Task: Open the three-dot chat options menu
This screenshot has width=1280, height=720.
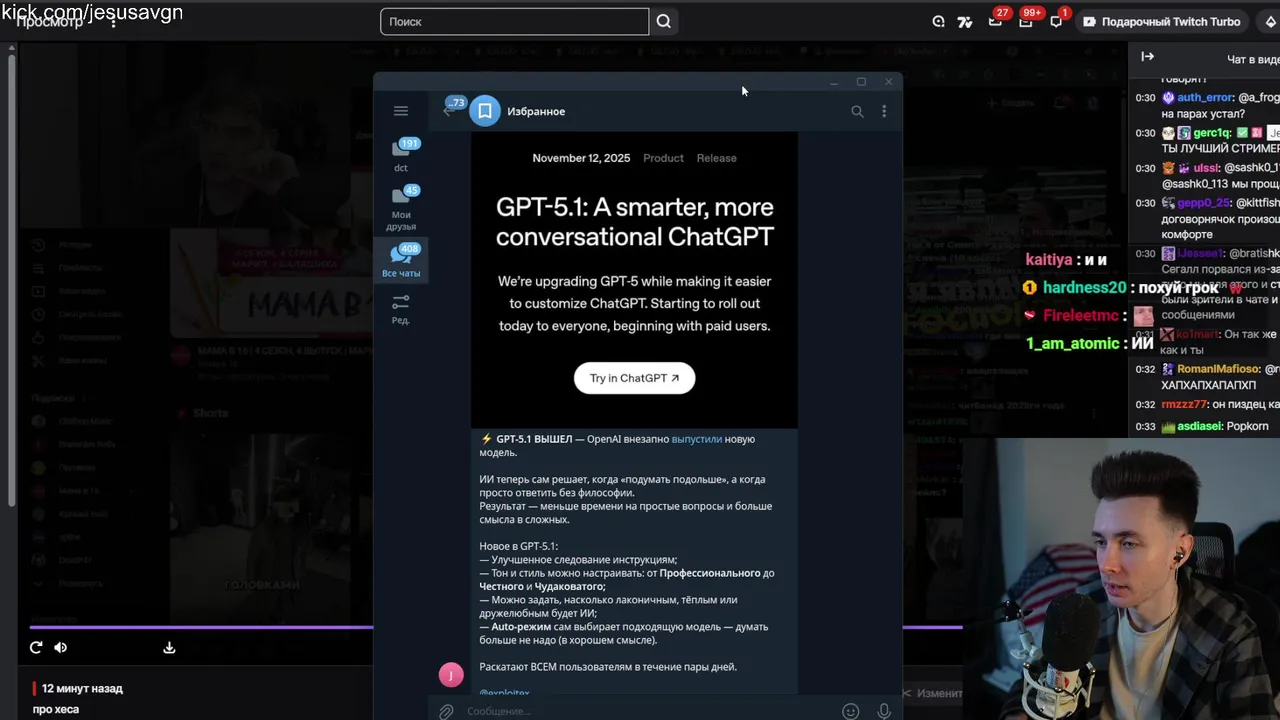Action: pyautogui.click(x=884, y=111)
